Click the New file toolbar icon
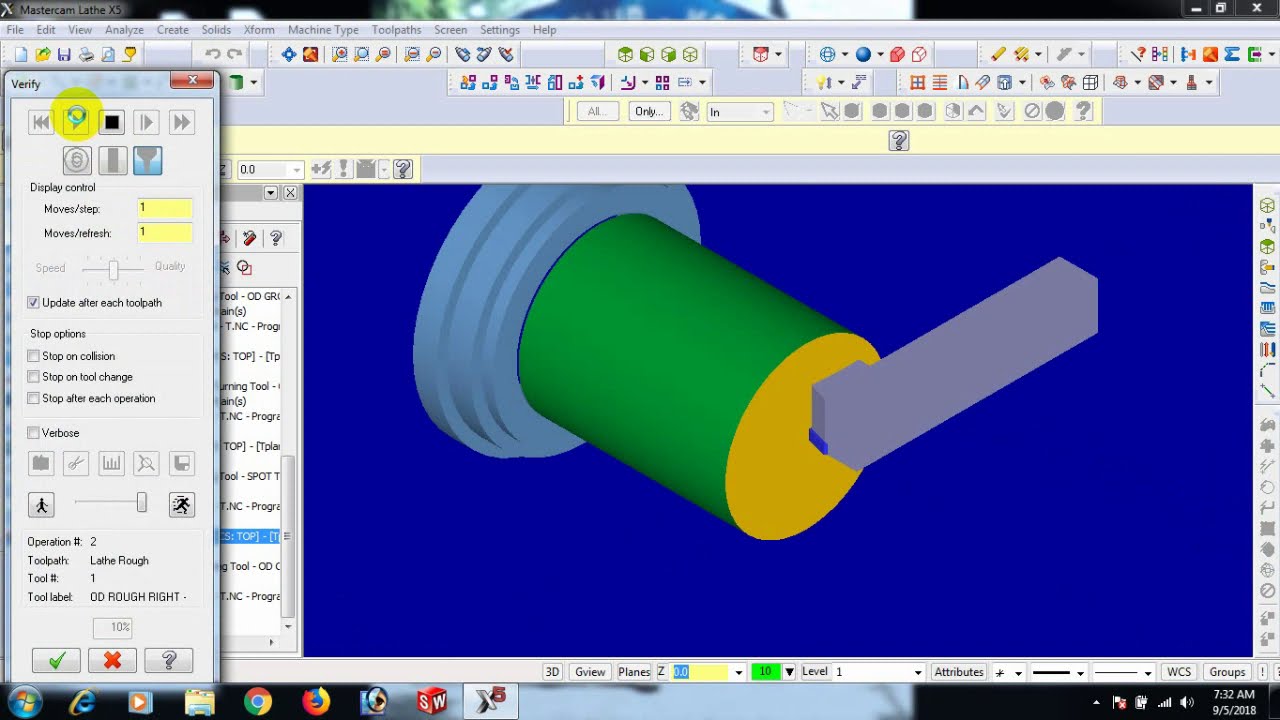1280x720 pixels. click(21, 54)
